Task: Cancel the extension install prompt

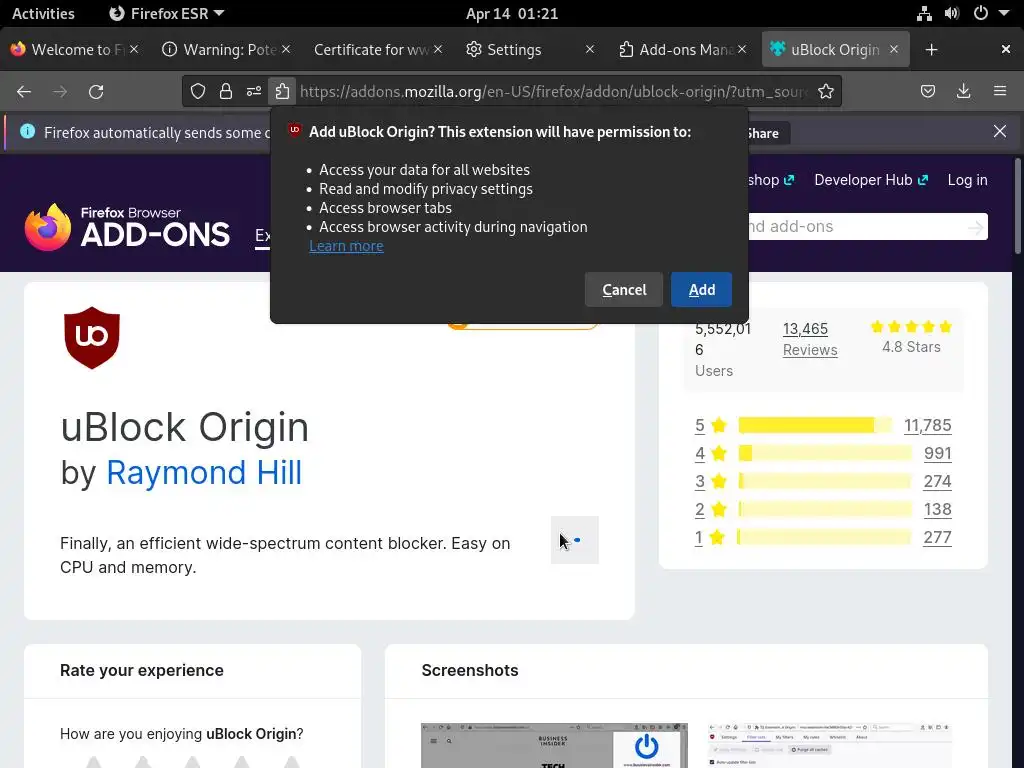Action: coord(624,289)
